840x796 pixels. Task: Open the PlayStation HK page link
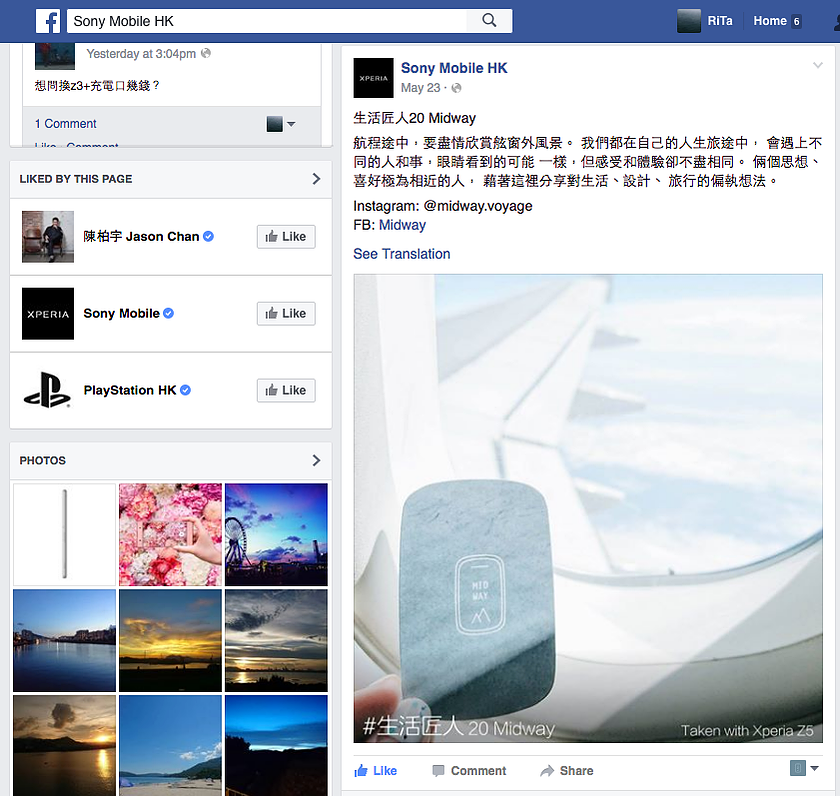point(130,390)
